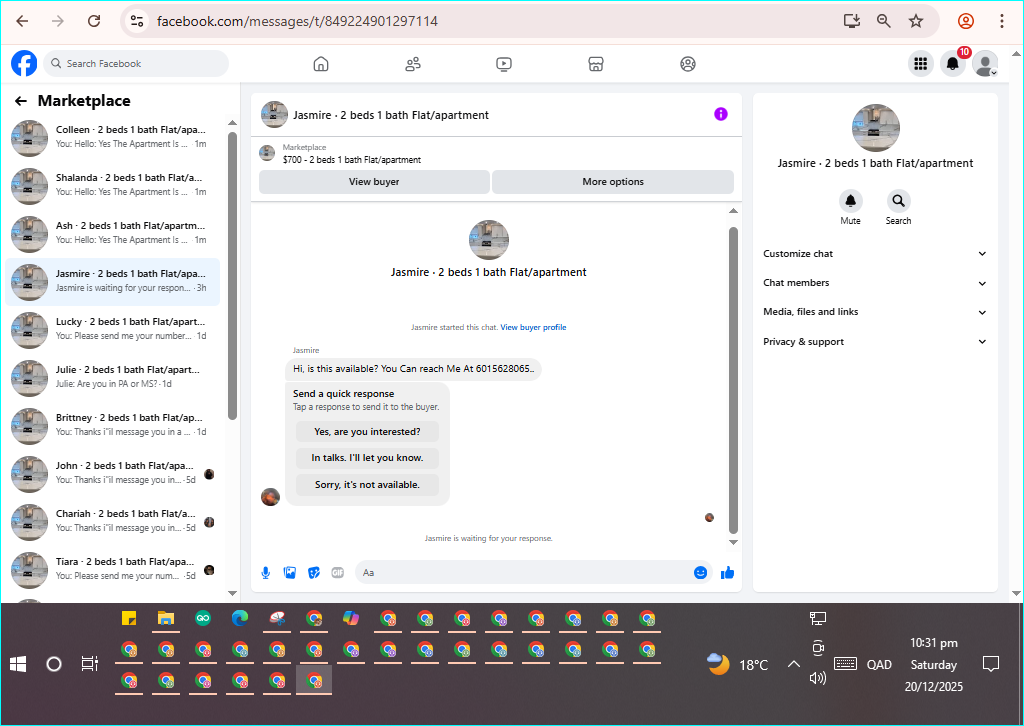
Task: Expand Media, files and links section
Action: click(875, 312)
